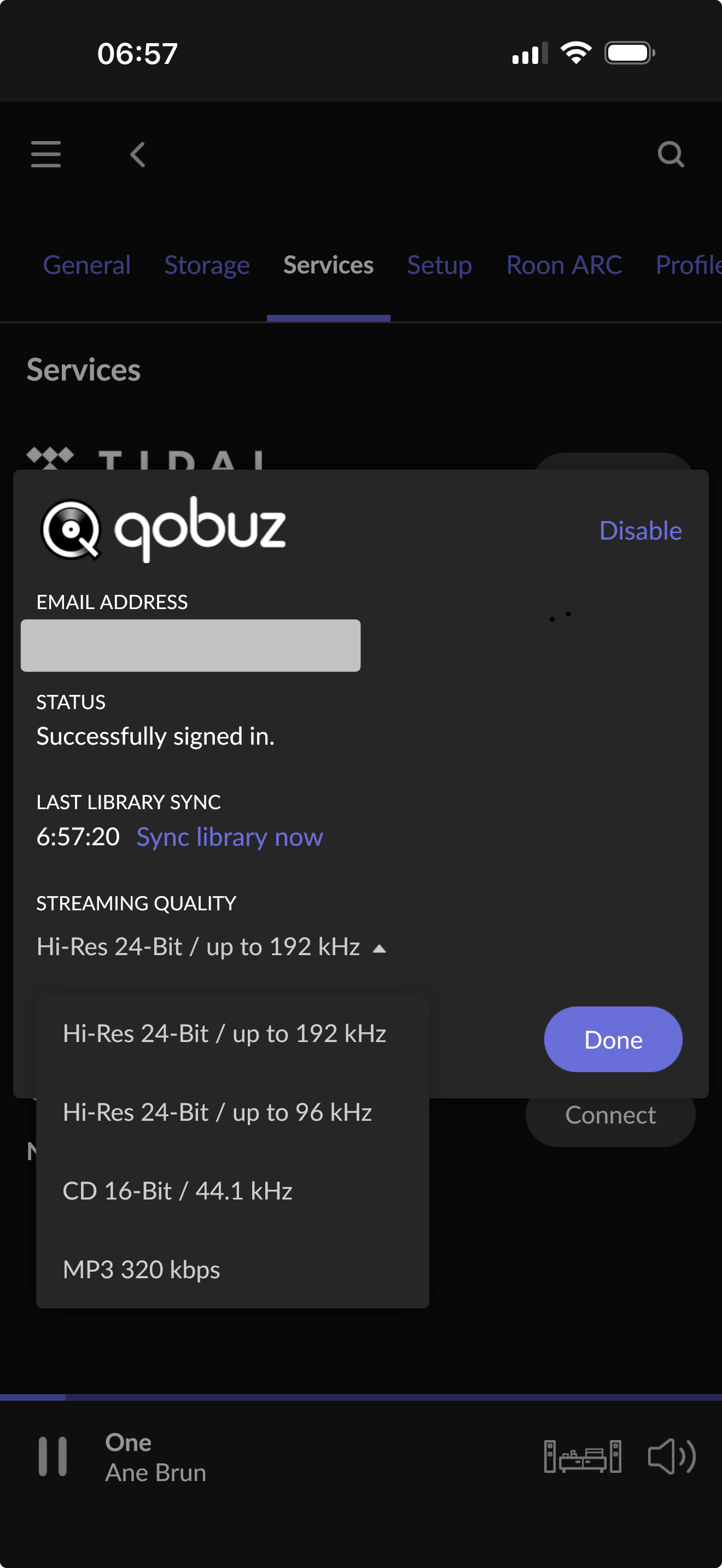The height and width of the screenshot is (1568, 722).
Task: Switch to the Storage tab
Action: [x=207, y=265]
